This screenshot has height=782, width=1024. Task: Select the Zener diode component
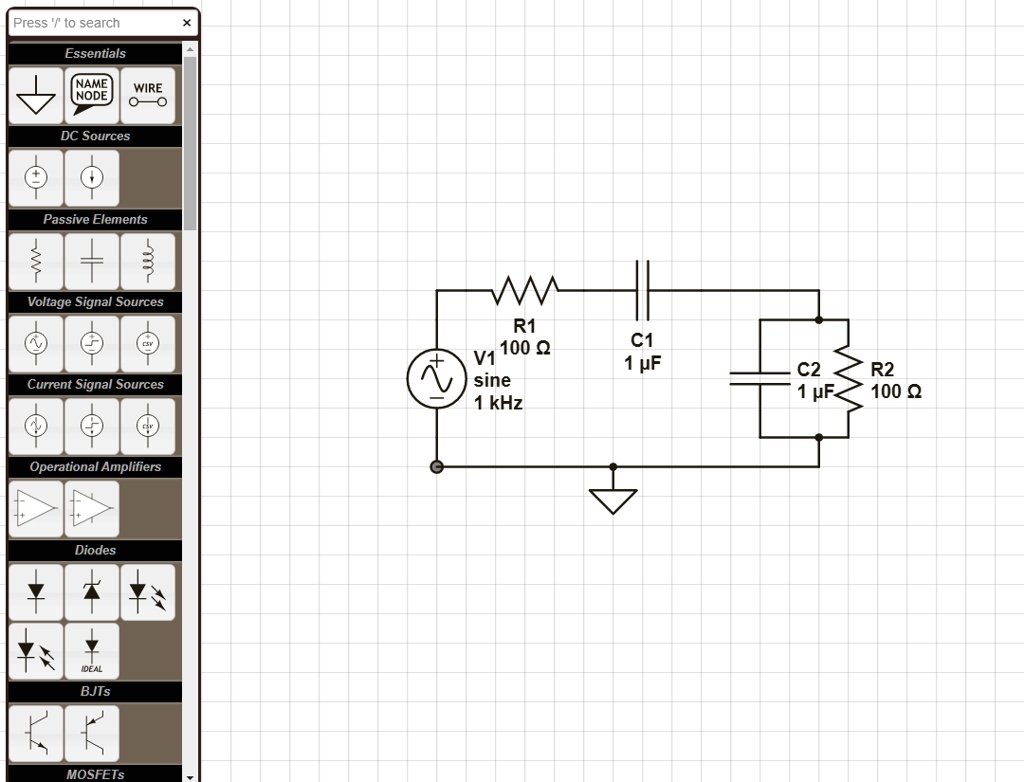[91, 591]
